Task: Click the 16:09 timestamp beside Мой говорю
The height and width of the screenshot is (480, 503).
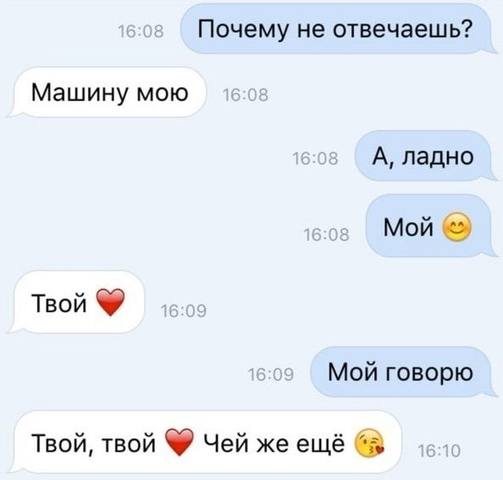Action: coord(271,374)
